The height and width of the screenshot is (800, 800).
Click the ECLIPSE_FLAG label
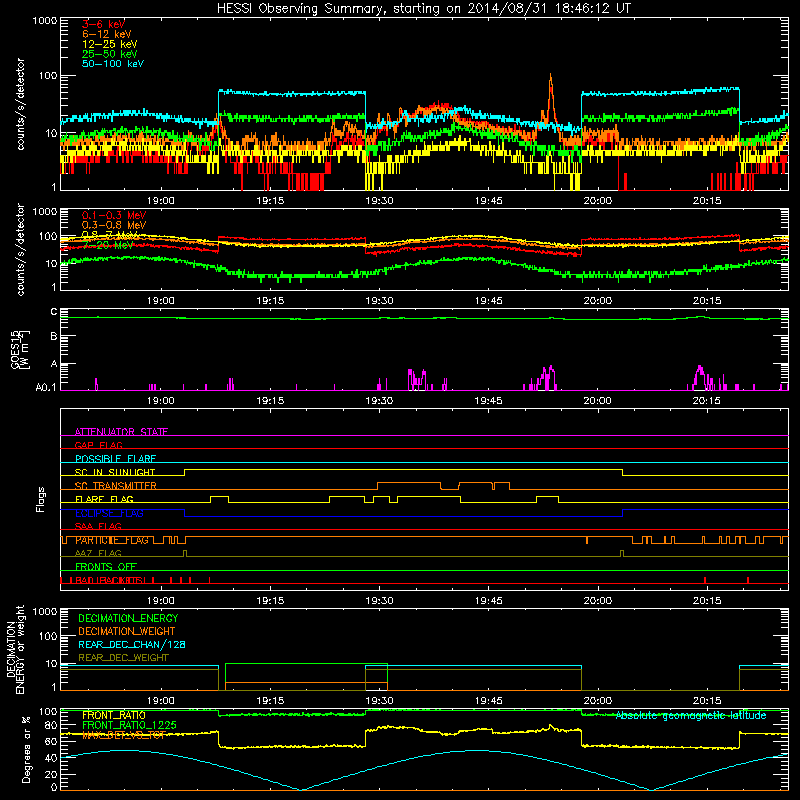[109, 513]
